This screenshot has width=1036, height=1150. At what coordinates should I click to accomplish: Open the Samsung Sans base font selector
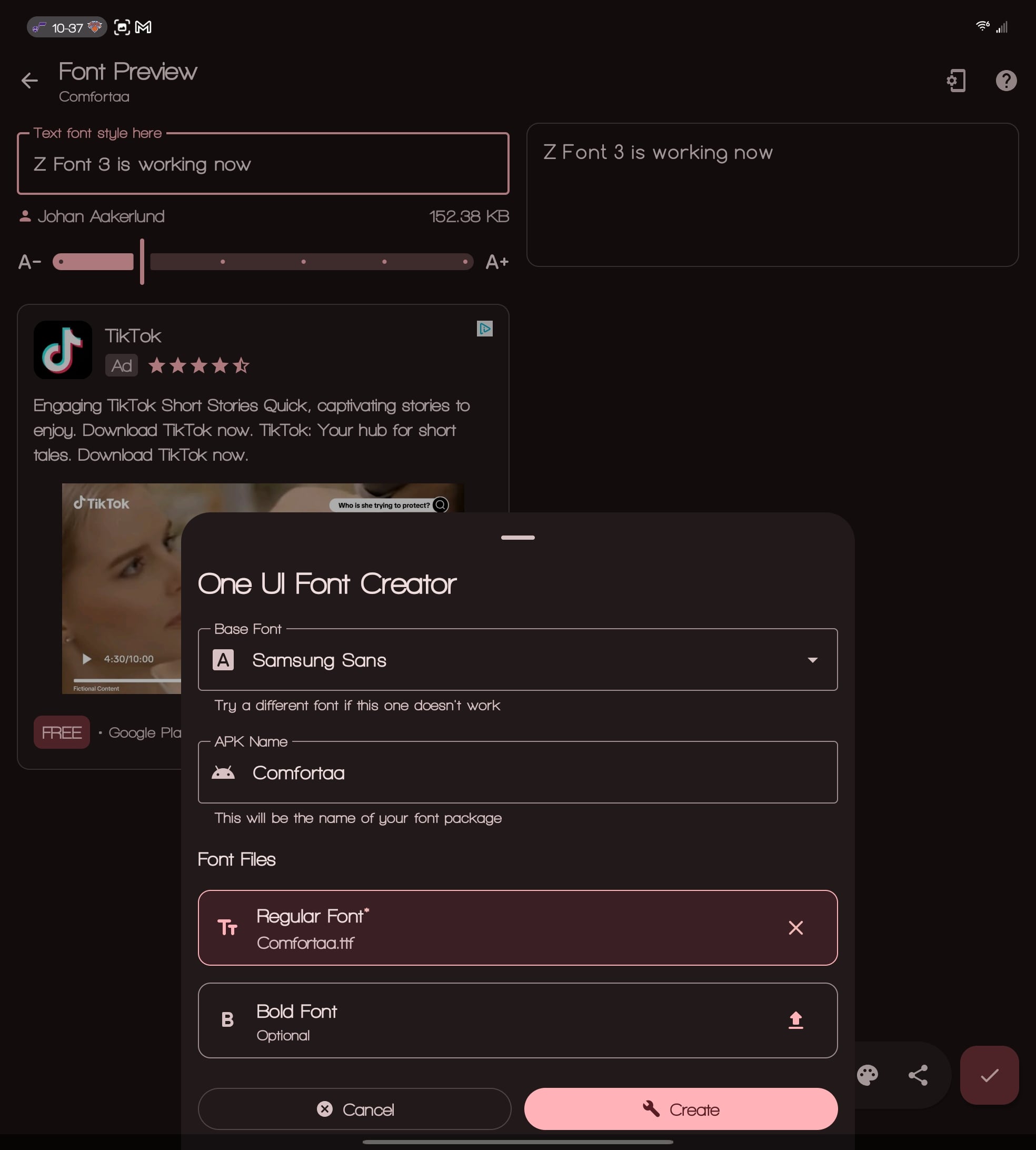[x=517, y=660]
